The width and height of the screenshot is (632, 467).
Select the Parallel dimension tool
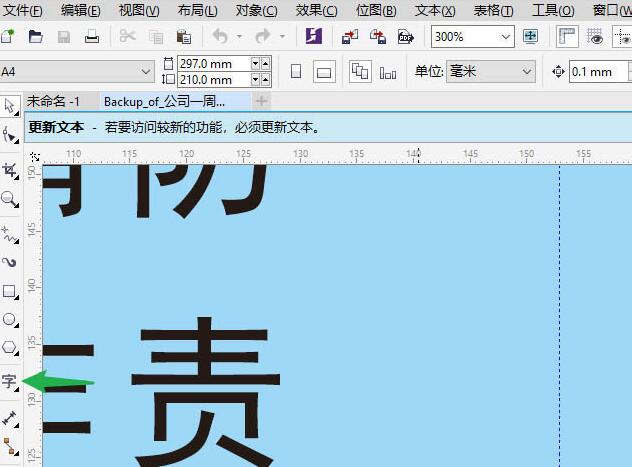pyautogui.click(x=10, y=418)
